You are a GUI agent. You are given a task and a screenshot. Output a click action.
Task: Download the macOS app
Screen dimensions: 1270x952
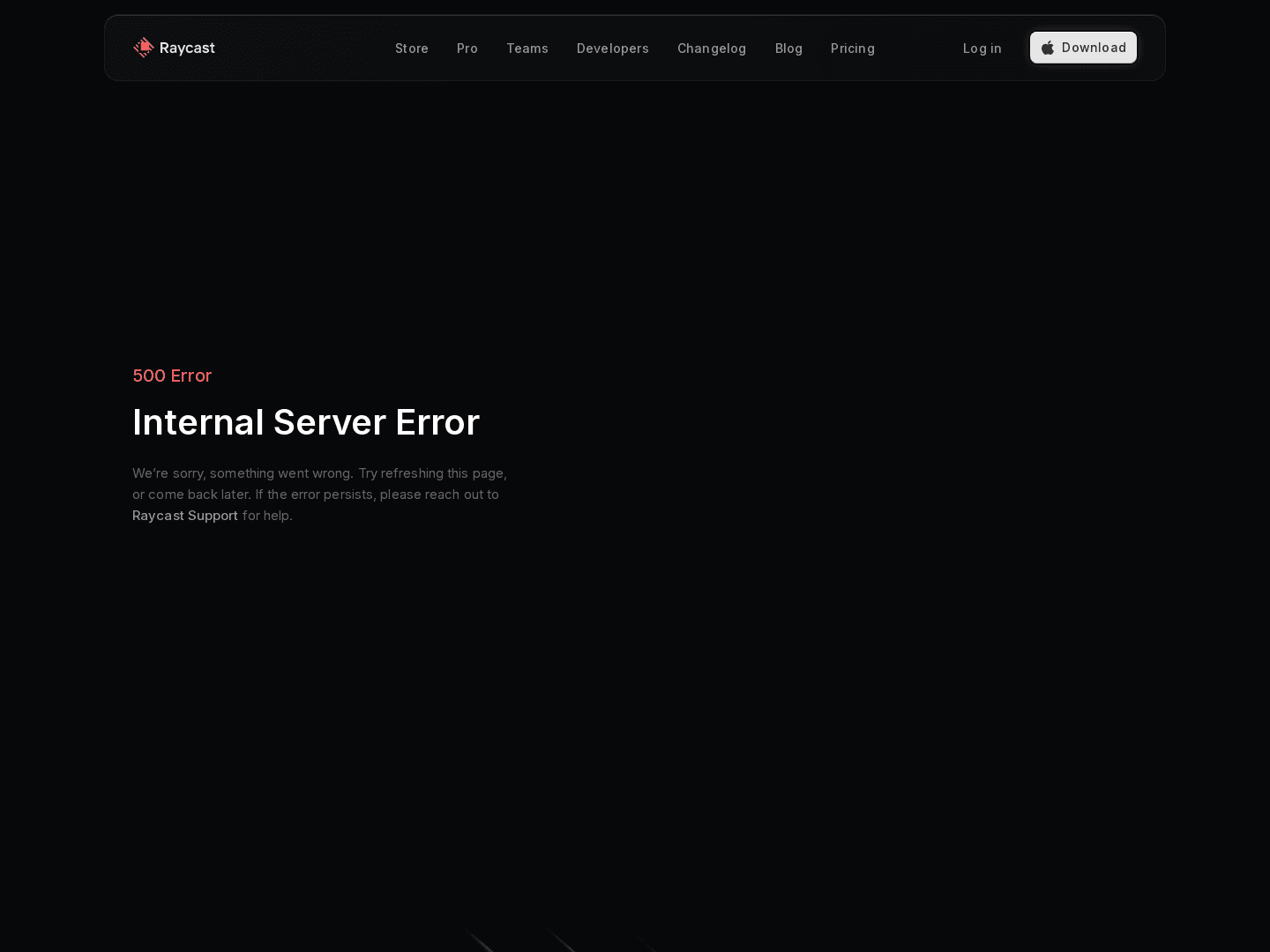(1083, 48)
